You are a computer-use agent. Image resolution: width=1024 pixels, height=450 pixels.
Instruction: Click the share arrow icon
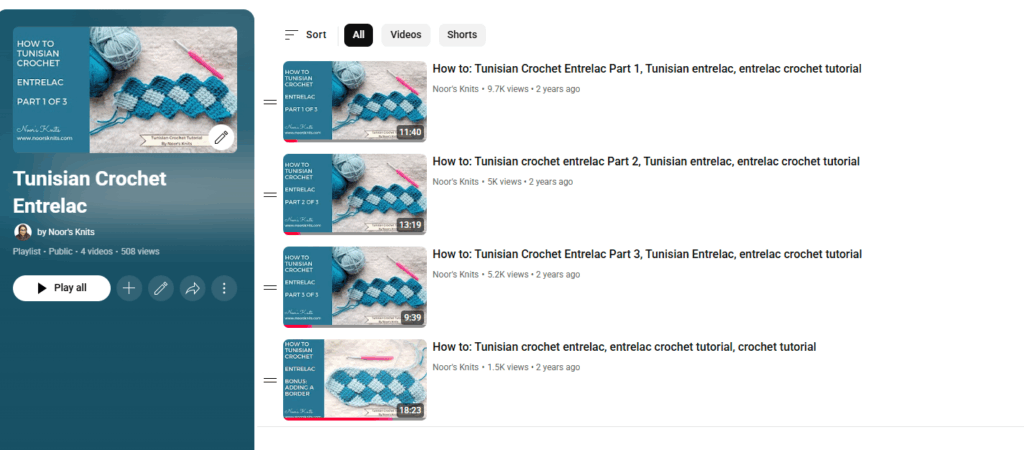click(192, 288)
